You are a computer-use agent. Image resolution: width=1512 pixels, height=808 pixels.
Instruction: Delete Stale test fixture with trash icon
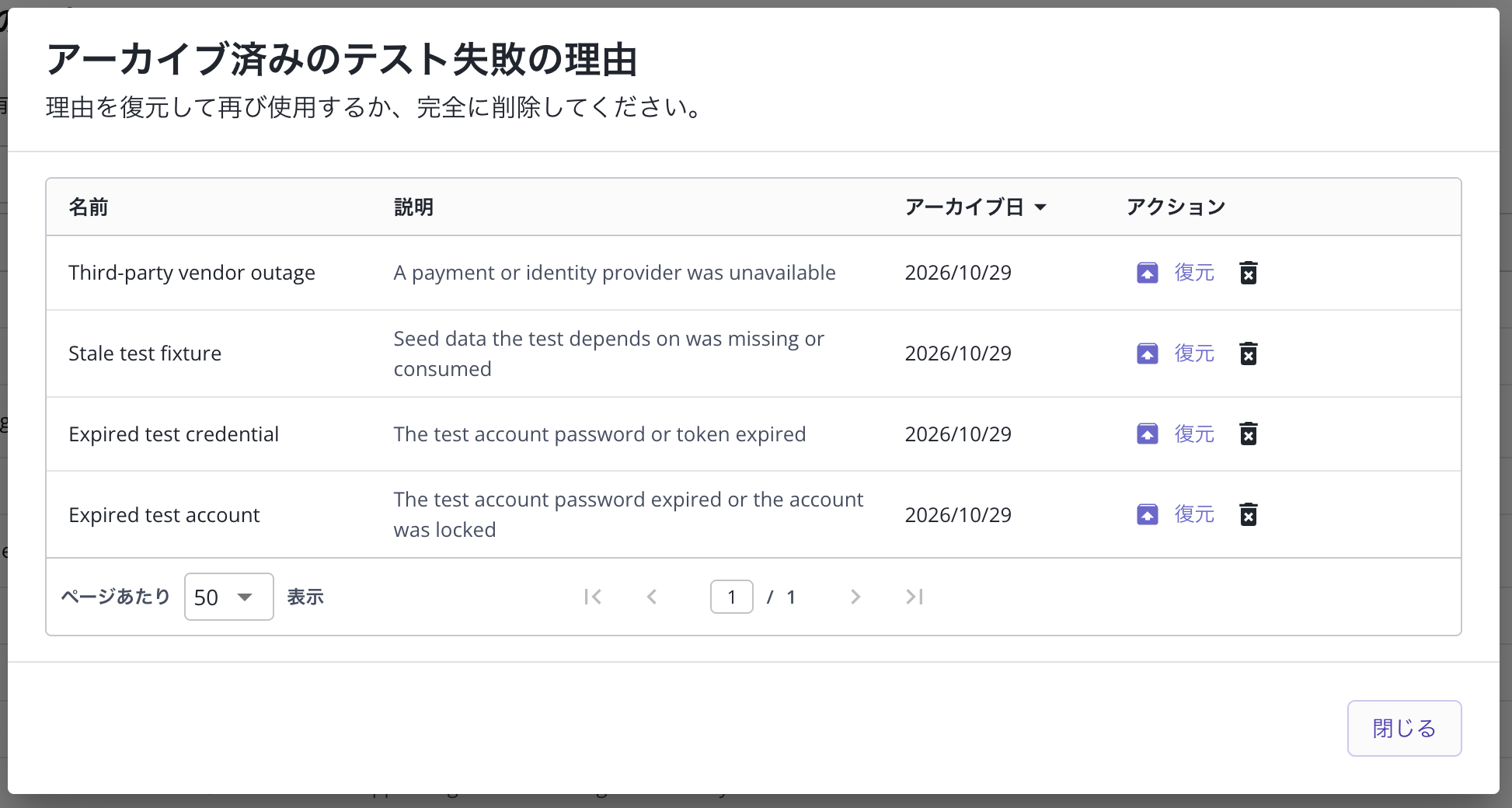(x=1249, y=353)
